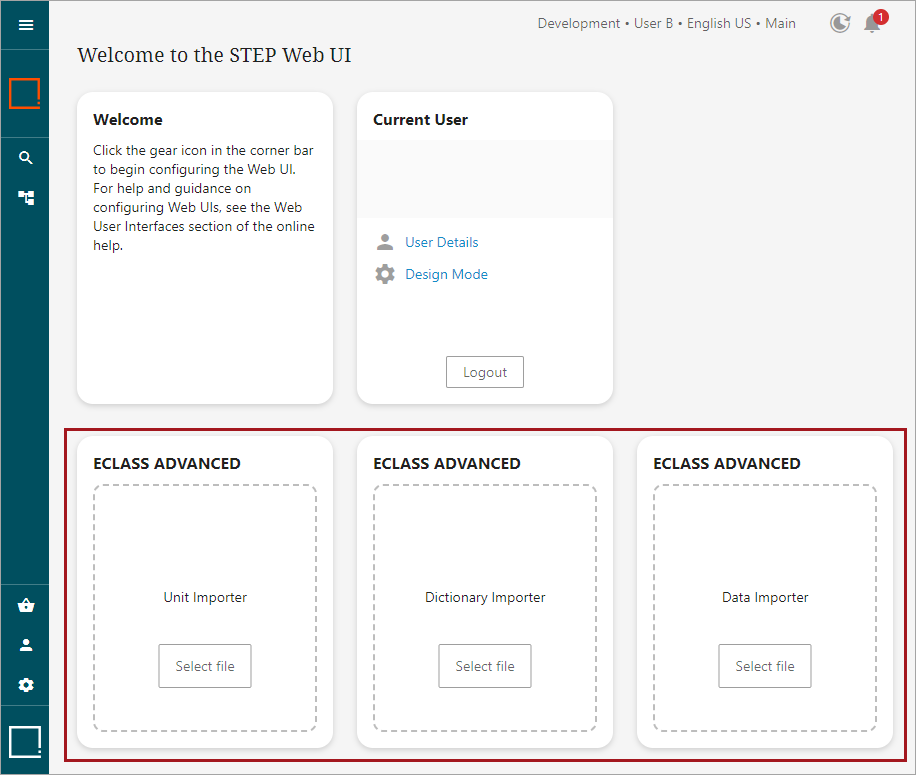Click the Dictionary Importer drop zone label
The image size is (916, 775).
tap(485, 597)
